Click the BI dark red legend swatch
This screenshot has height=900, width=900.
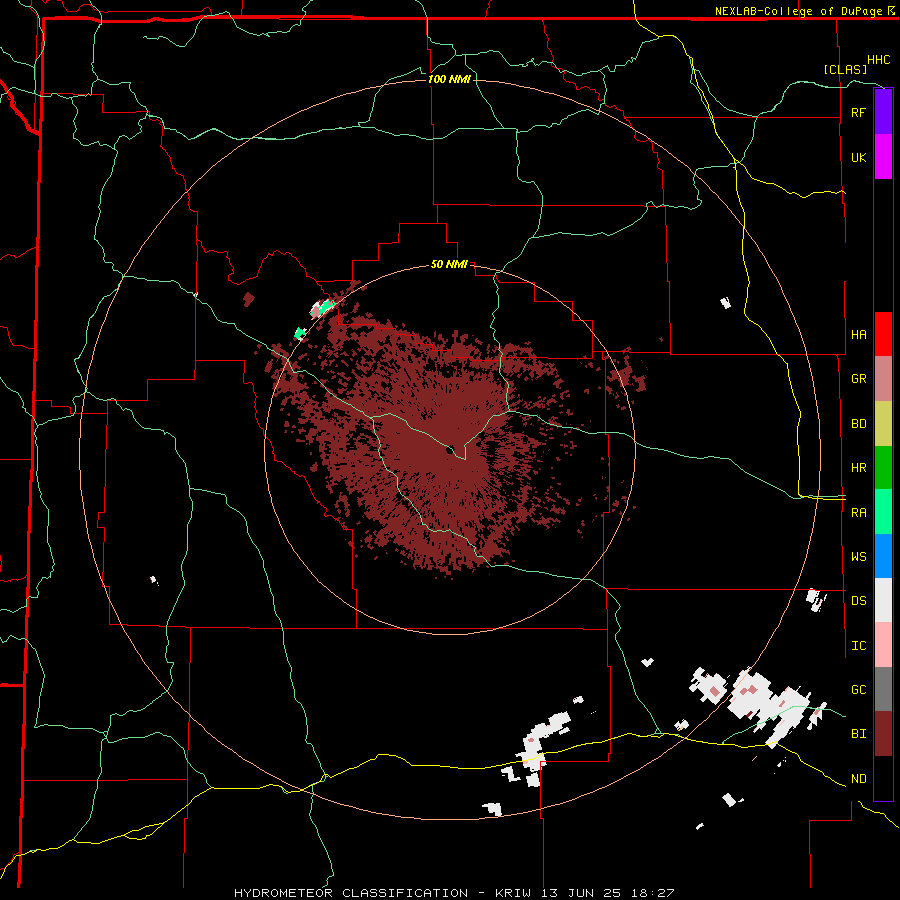(x=883, y=734)
